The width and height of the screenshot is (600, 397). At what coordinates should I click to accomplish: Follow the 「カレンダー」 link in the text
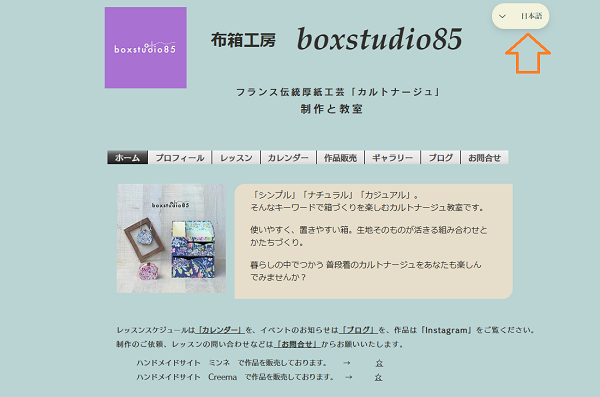coord(220,330)
